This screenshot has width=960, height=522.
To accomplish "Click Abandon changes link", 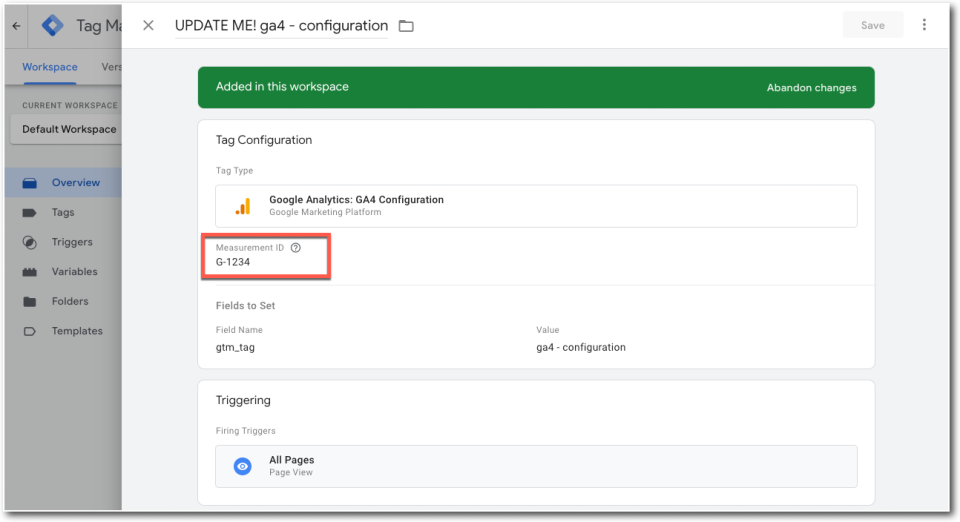I will click(x=811, y=88).
